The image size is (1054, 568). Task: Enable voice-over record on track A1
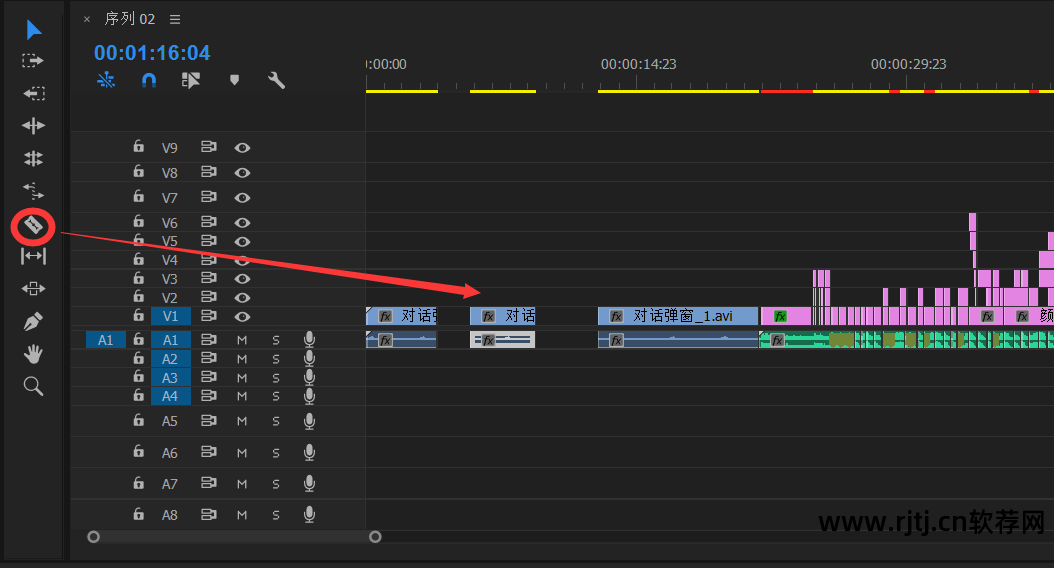pyautogui.click(x=309, y=339)
